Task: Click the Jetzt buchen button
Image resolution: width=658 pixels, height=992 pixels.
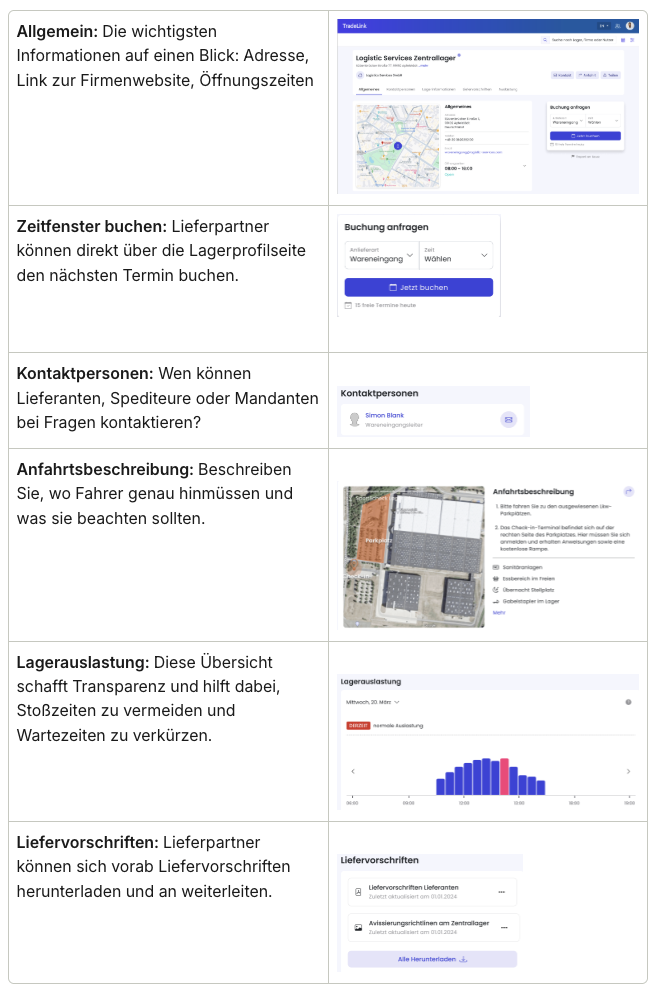Action: pyautogui.click(x=418, y=287)
